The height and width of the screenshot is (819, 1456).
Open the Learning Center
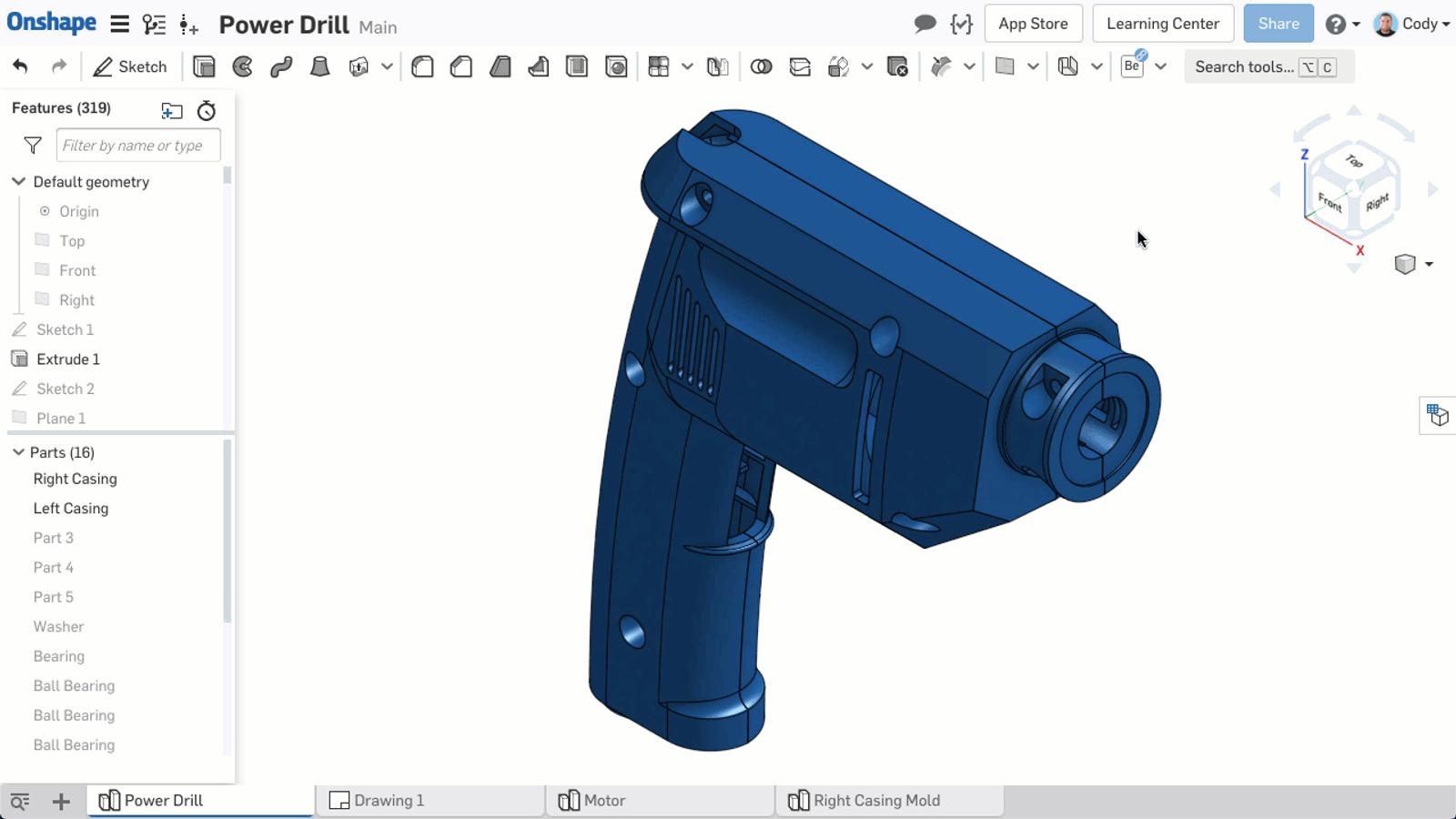click(x=1162, y=23)
